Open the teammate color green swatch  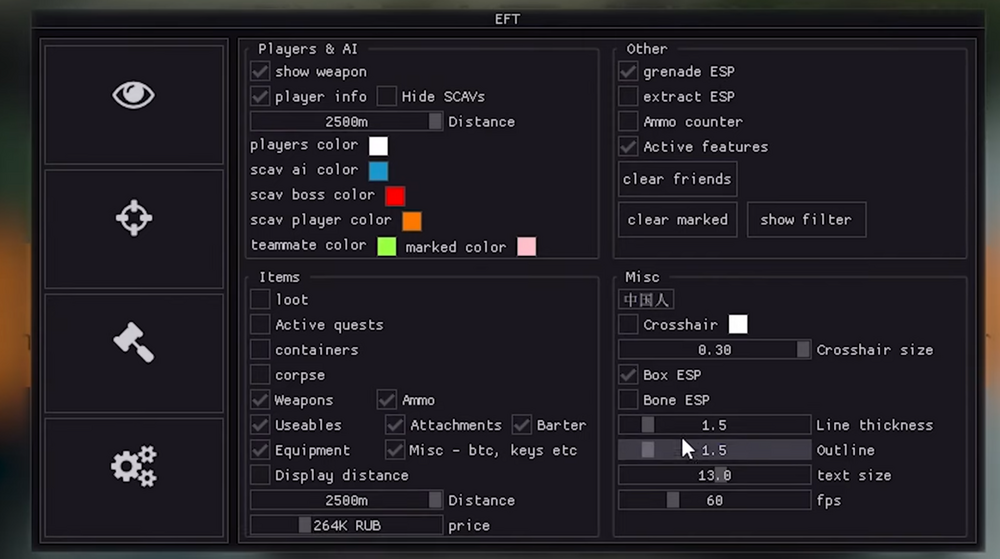[x=386, y=246]
